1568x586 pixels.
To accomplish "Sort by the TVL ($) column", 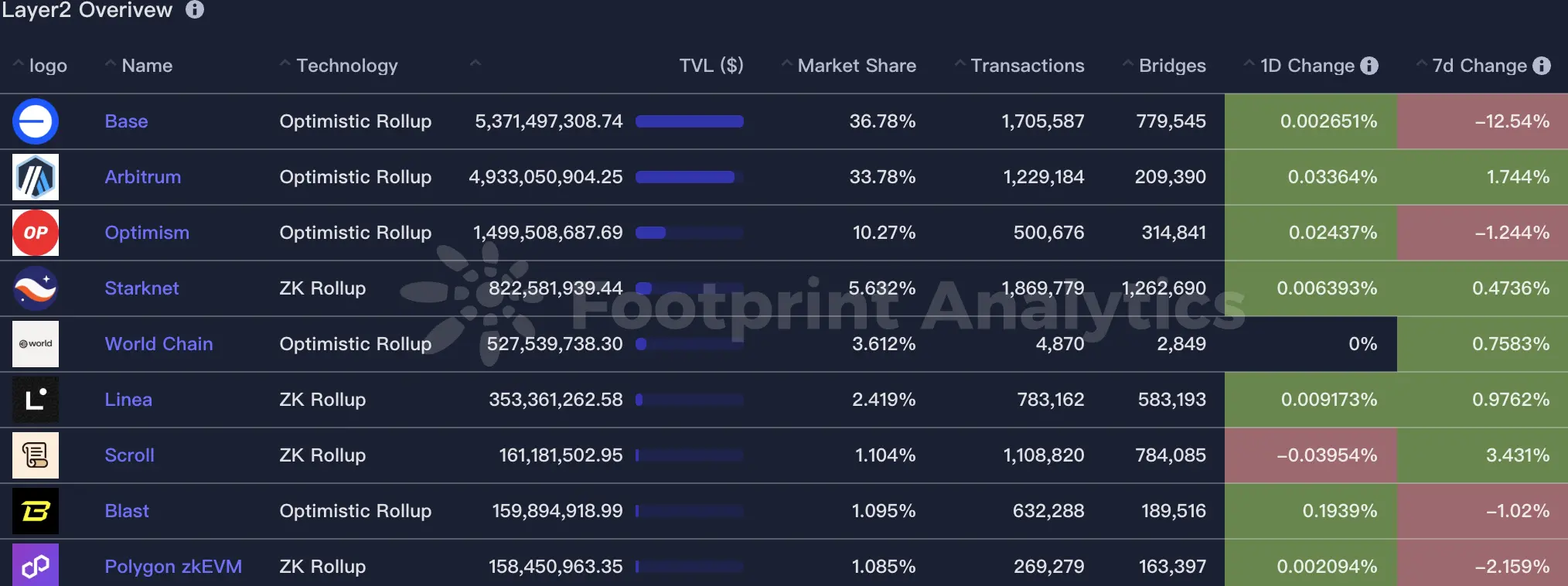I will 711,66.
